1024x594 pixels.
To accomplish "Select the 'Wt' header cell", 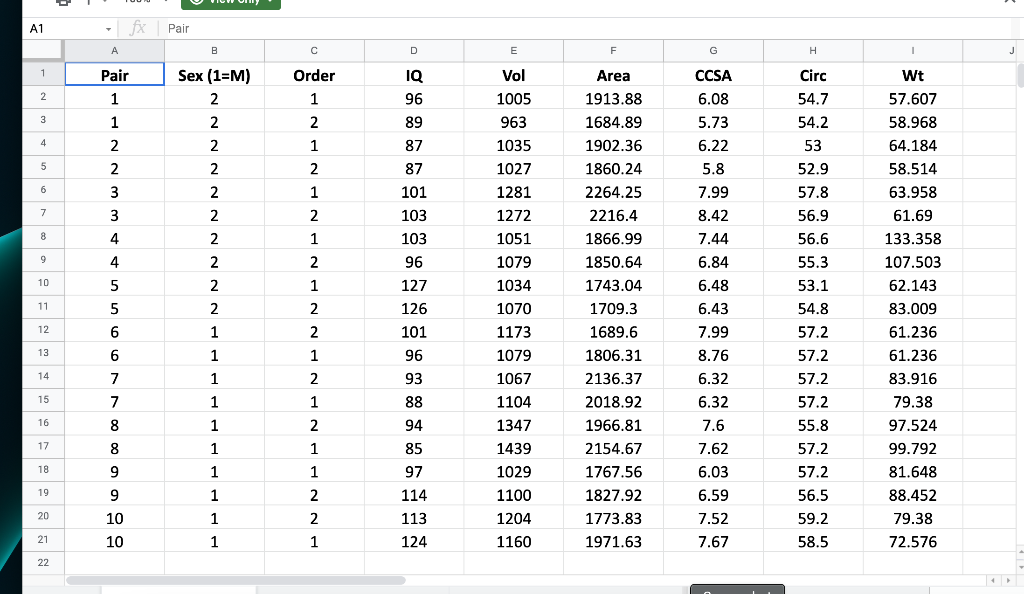I will (x=913, y=75).
